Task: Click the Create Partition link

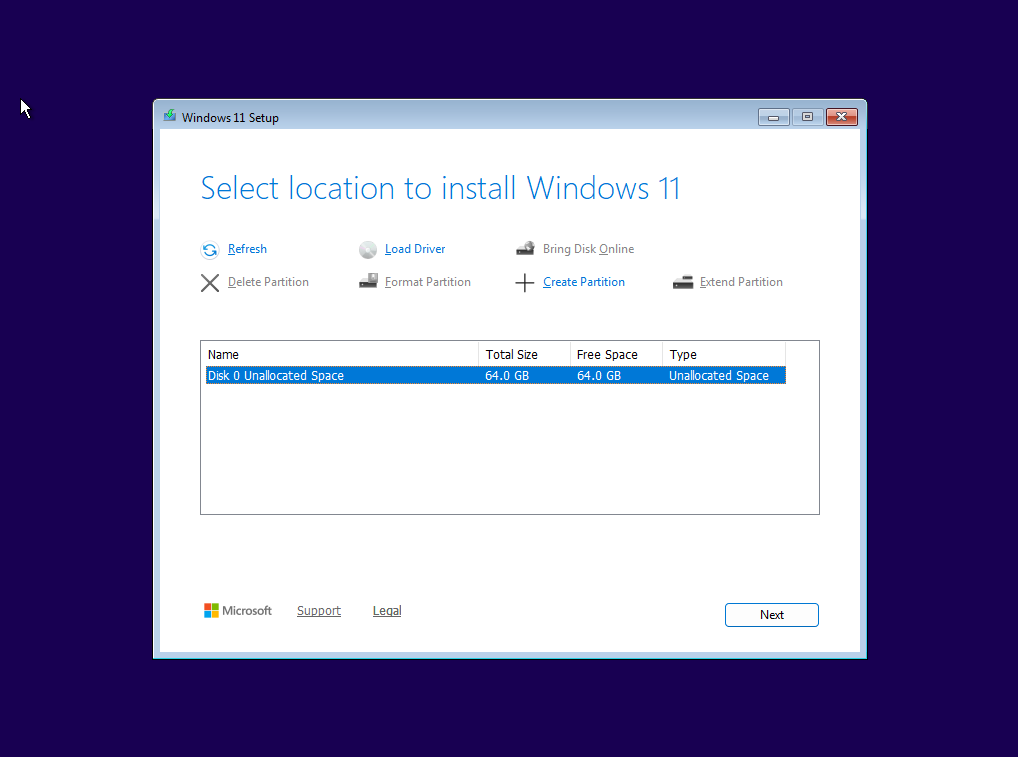Action: click(x=584, y=282)
